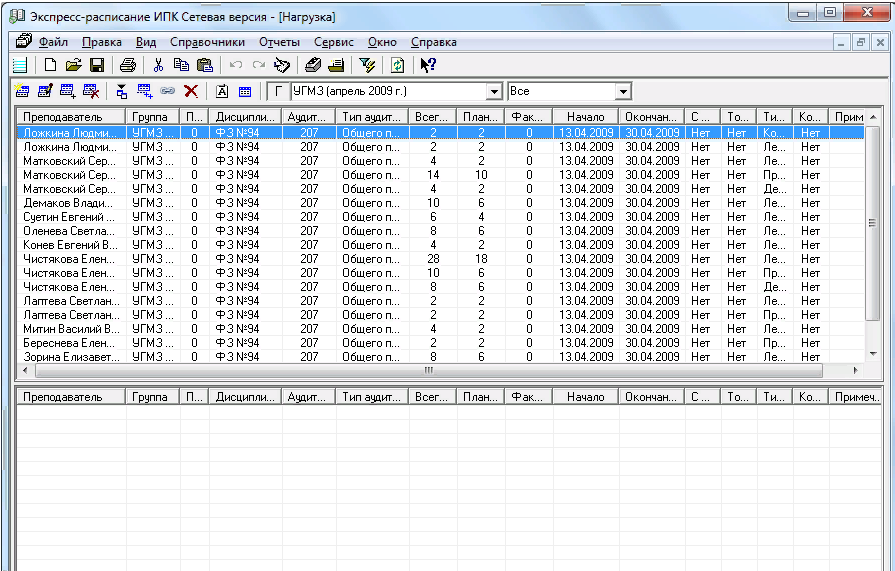Open the Файл menu

[x=53, y=42]
